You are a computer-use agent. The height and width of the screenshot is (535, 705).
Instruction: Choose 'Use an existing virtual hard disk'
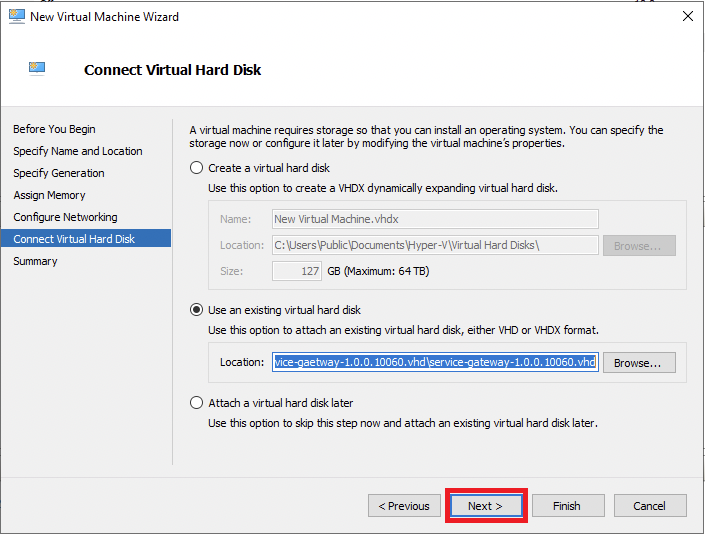[x=197, y=310]
